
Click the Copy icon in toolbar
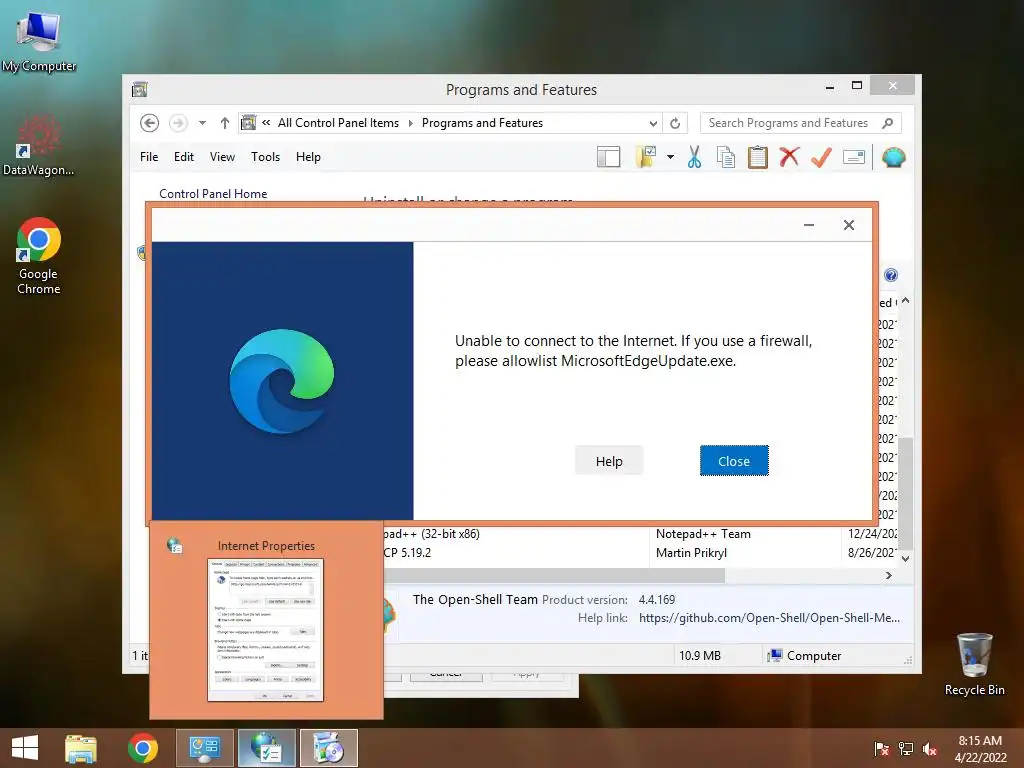[726, 157]
